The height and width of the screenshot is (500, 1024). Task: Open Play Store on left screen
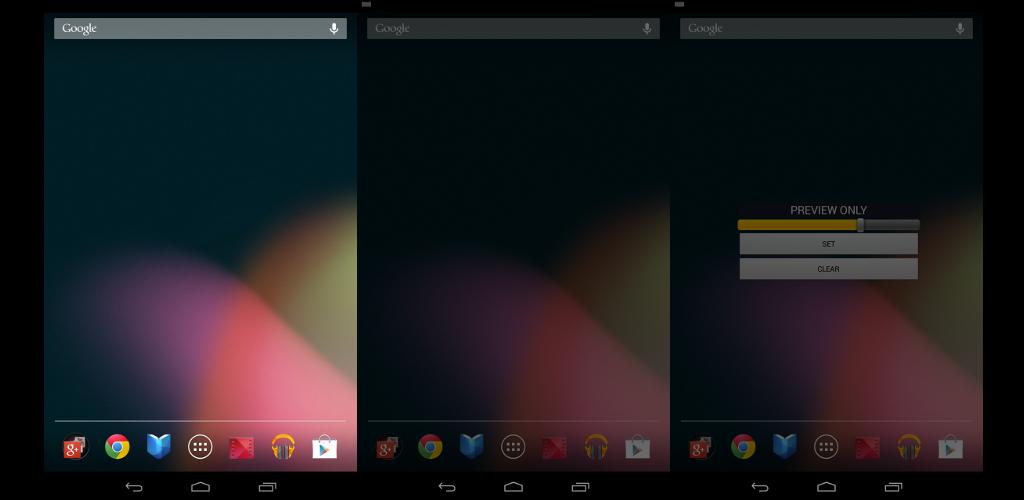[x=325, y=447]
